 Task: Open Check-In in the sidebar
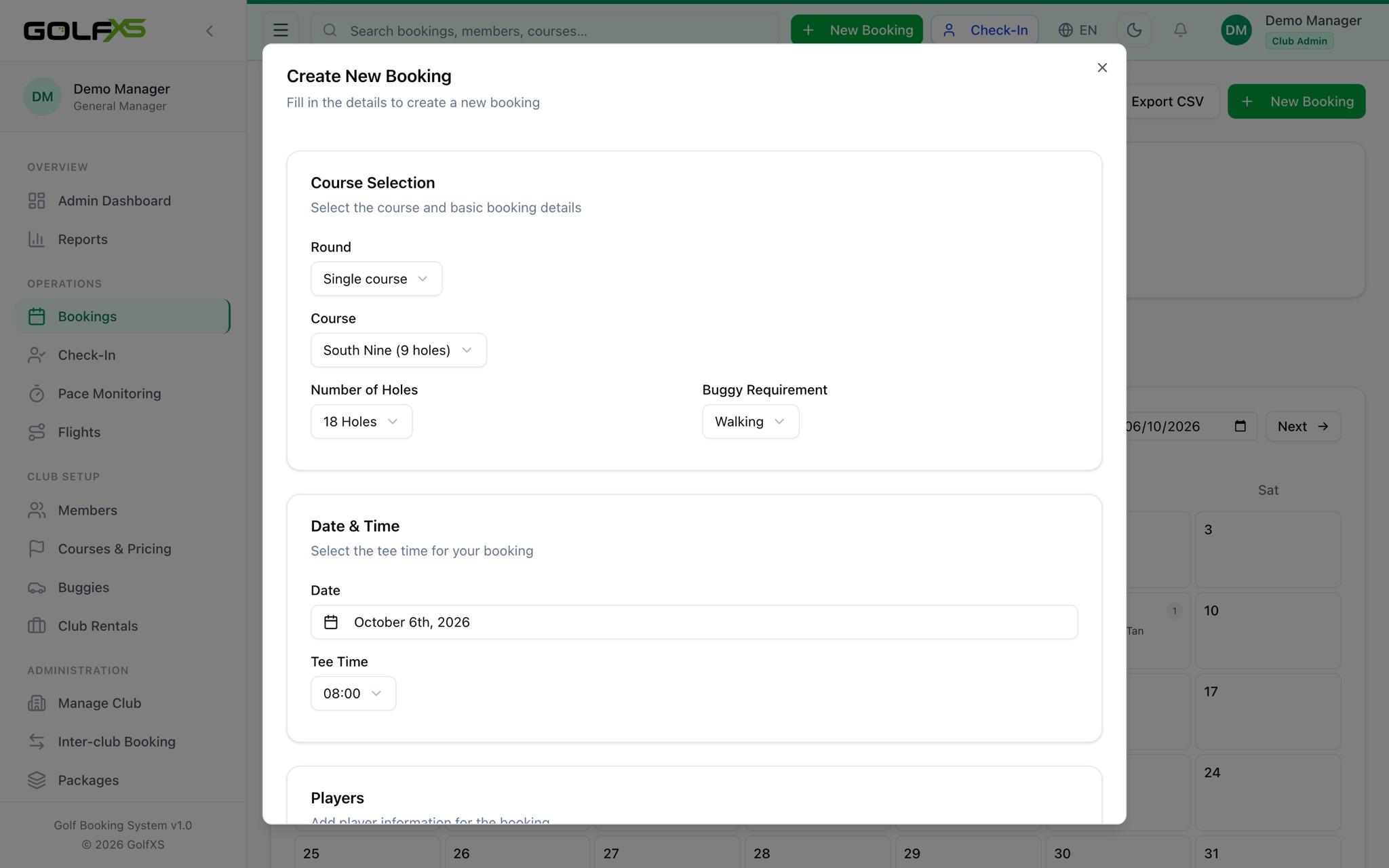(123, 355)
